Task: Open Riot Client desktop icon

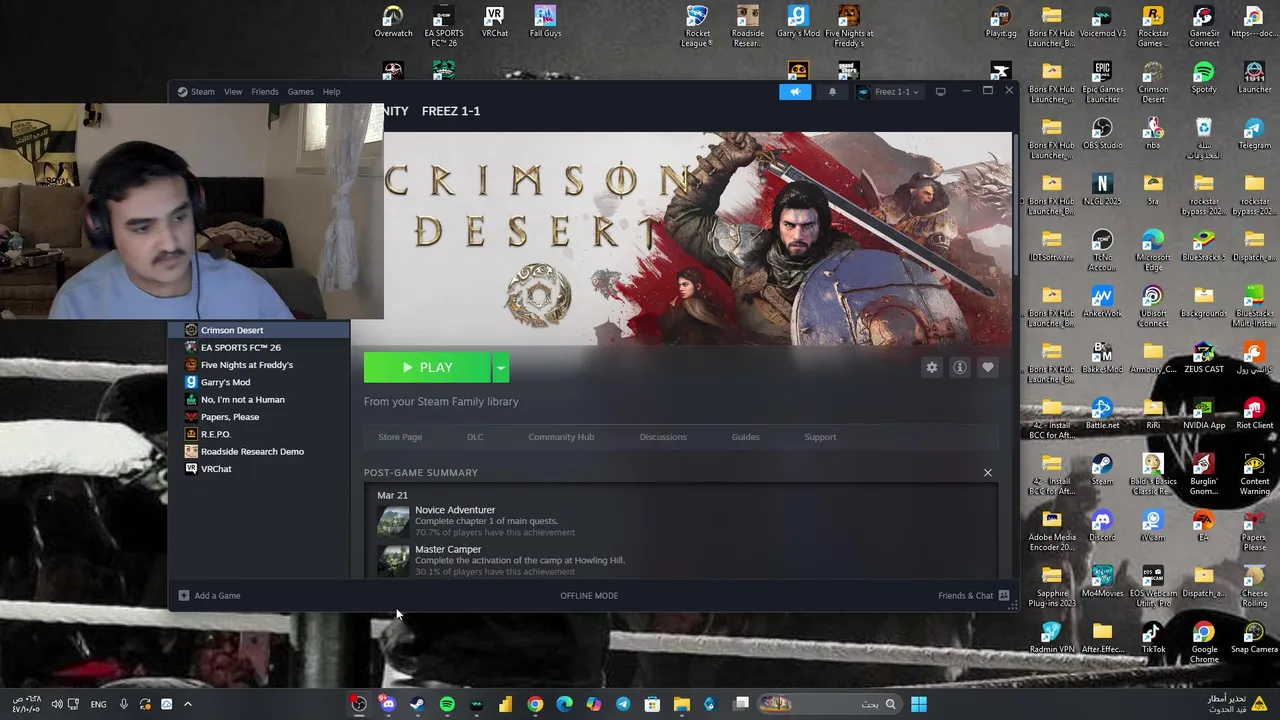Action: tap(1254, 415)
